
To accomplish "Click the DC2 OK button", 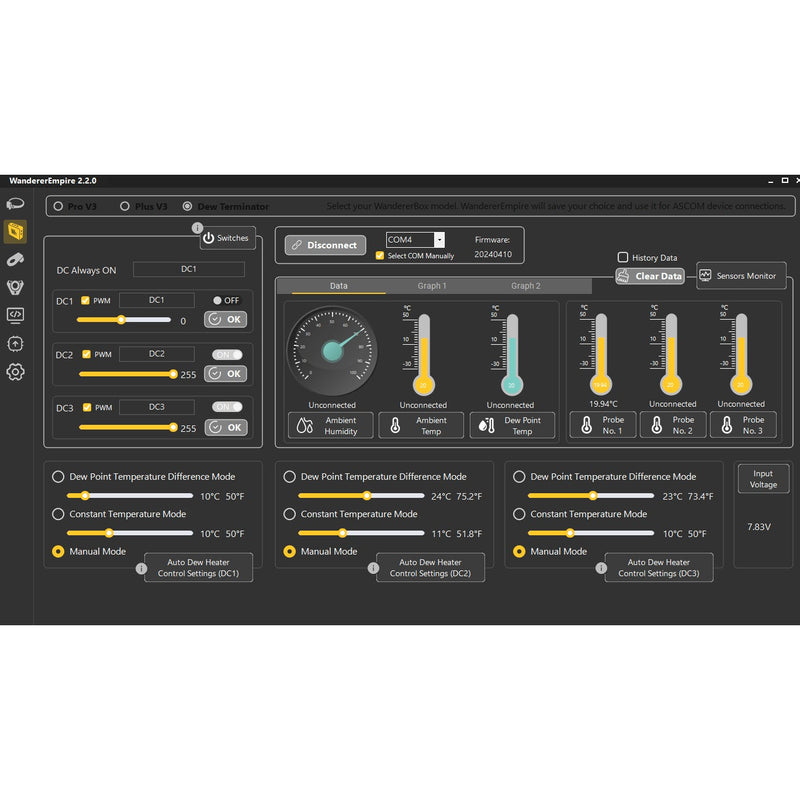I will coord(226,374).
